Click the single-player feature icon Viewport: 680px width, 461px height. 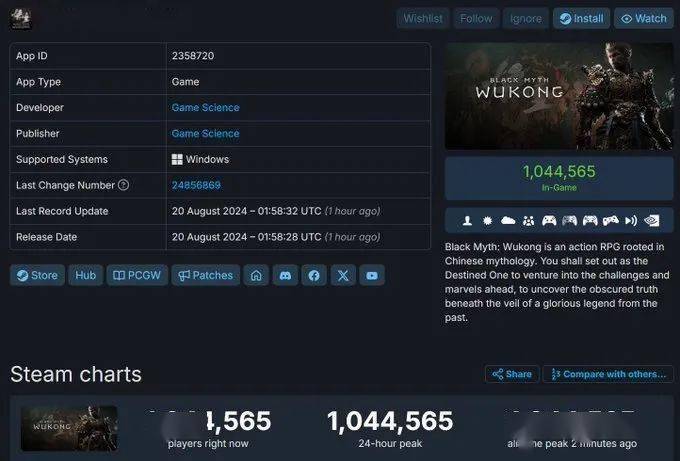(467, 220)
